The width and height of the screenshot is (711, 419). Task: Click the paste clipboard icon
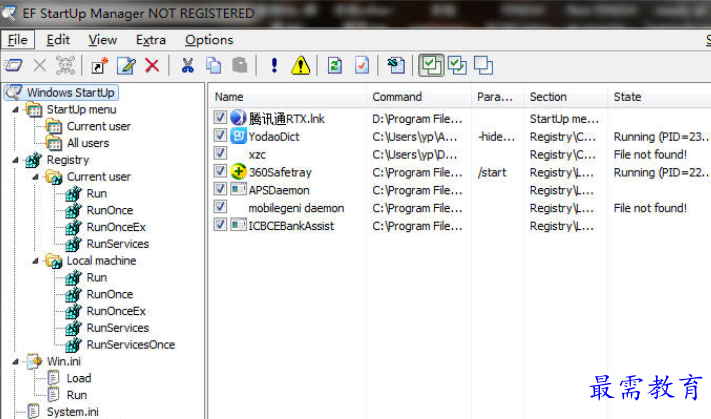point(239,66)
